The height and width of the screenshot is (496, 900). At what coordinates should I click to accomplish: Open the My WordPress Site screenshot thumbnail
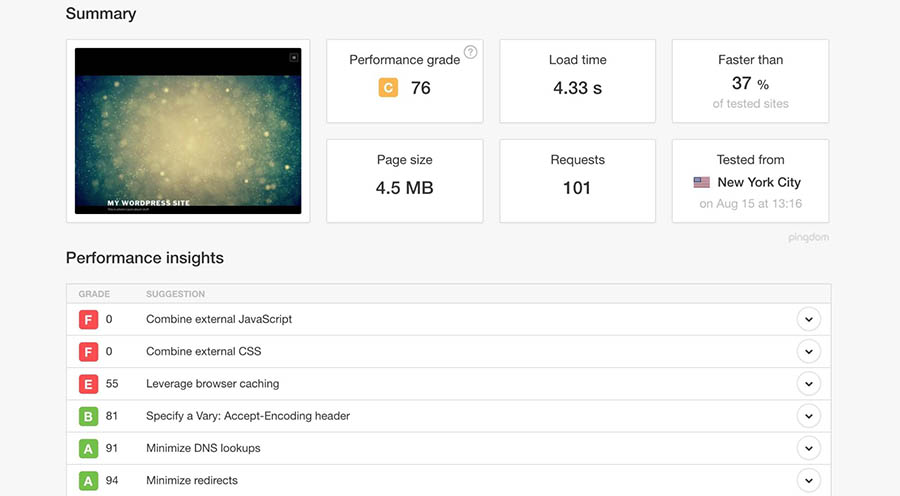[188, 130]
